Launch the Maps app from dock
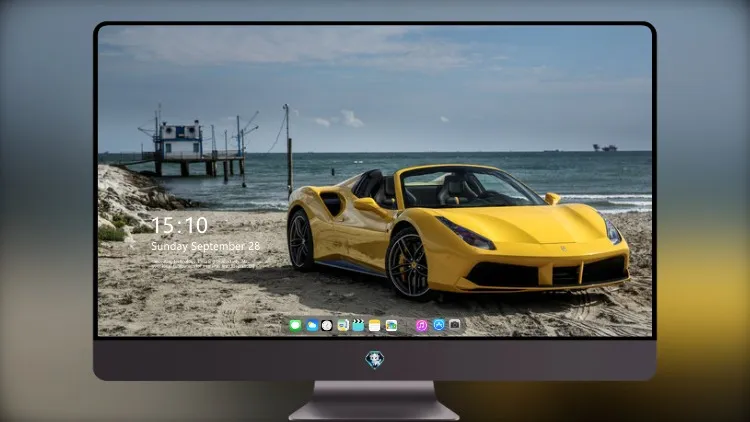This screenshot has width=750, height=422. (x=343, y=326)
